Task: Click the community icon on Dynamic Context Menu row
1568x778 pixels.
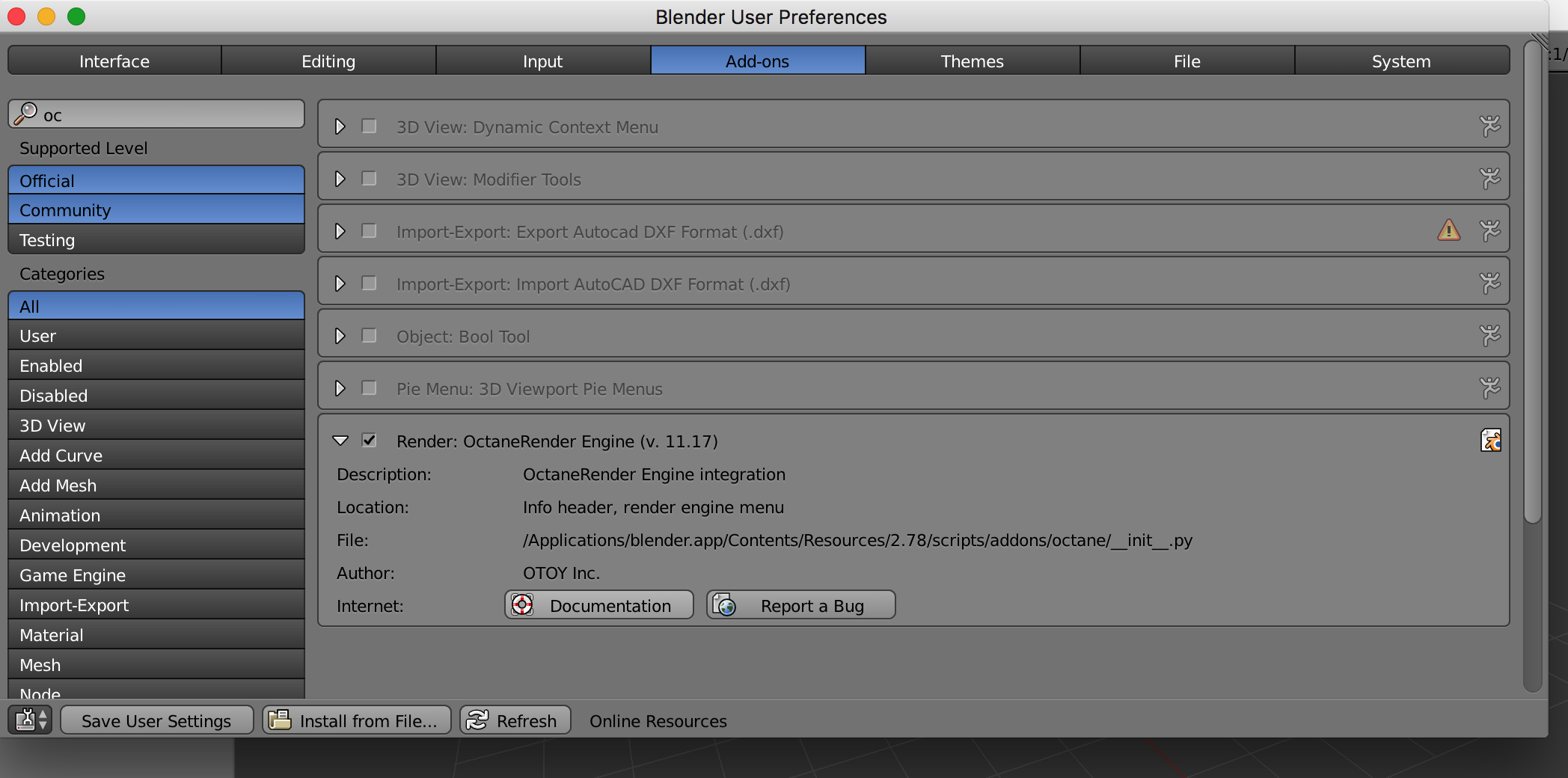Action: [1489, 126]
